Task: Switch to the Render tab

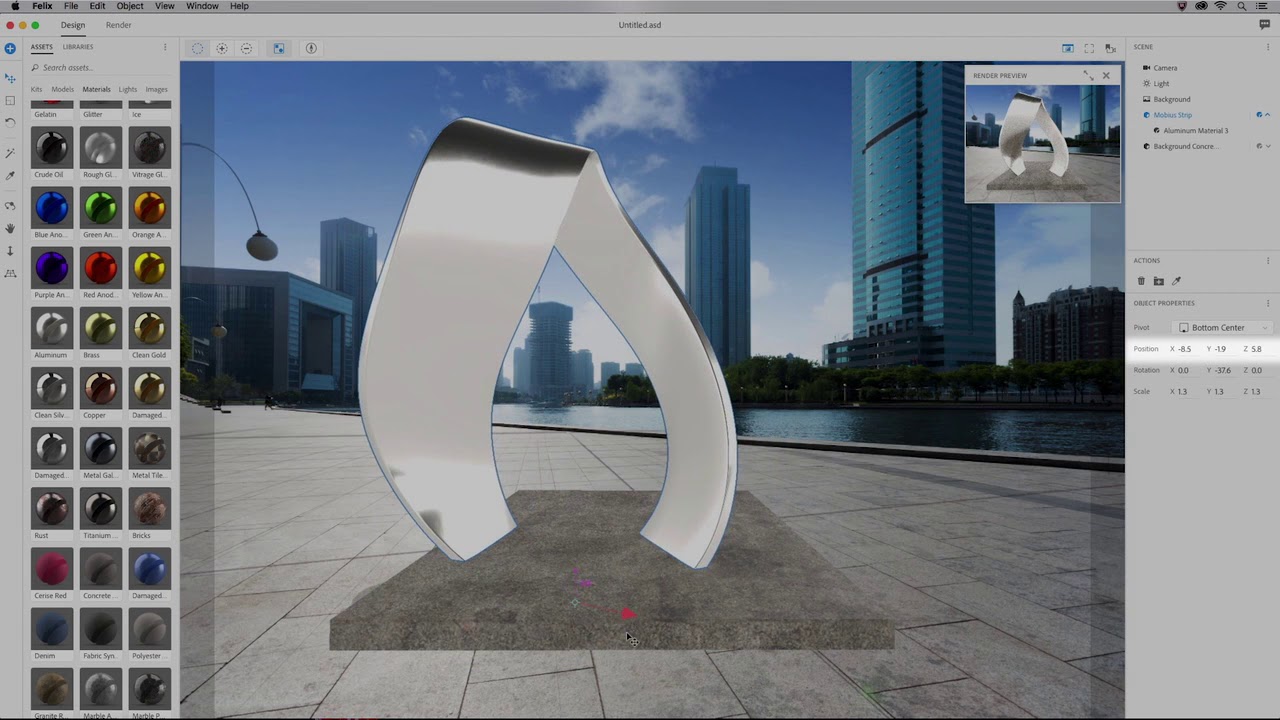Action: click(x=118, y=25)
